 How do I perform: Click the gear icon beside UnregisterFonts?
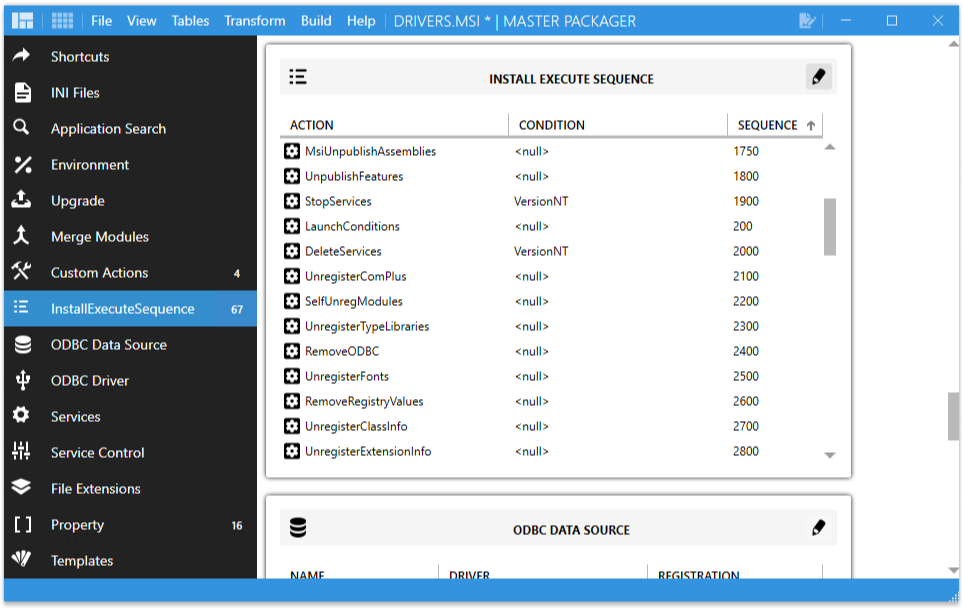pyautogui.click(x=292, y=376)
